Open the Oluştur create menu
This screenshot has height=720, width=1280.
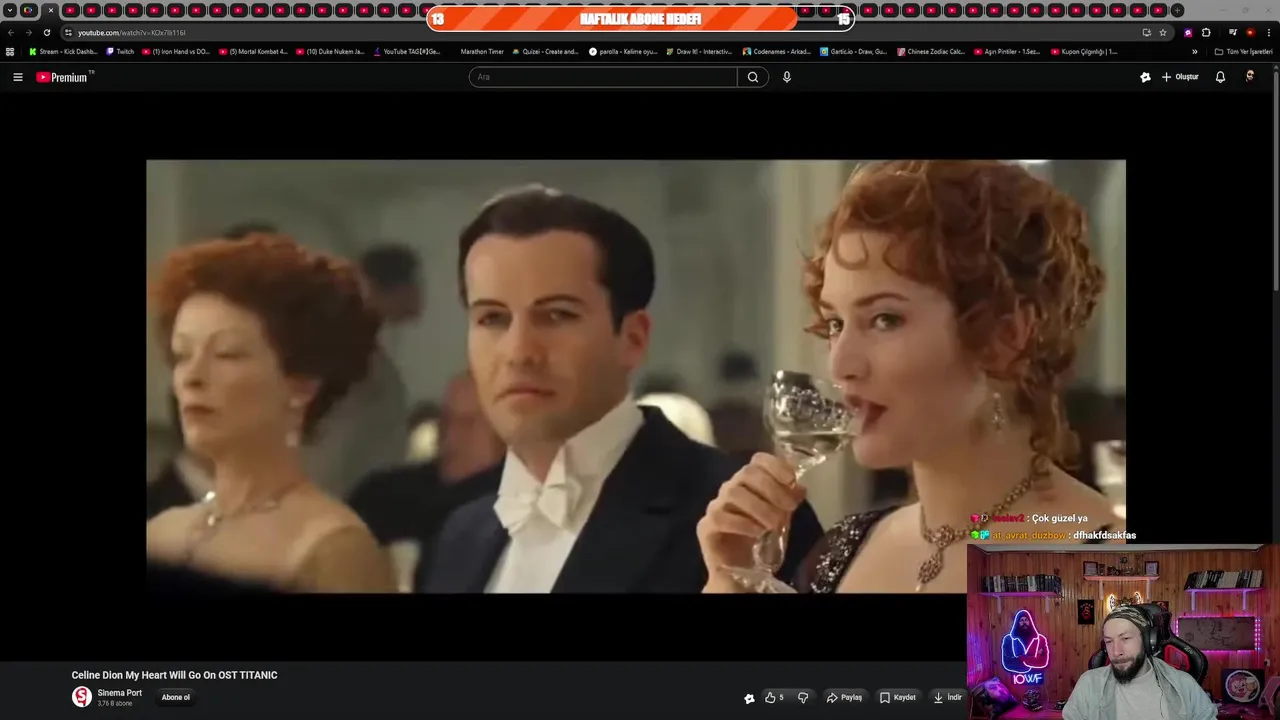point(1180,77)
